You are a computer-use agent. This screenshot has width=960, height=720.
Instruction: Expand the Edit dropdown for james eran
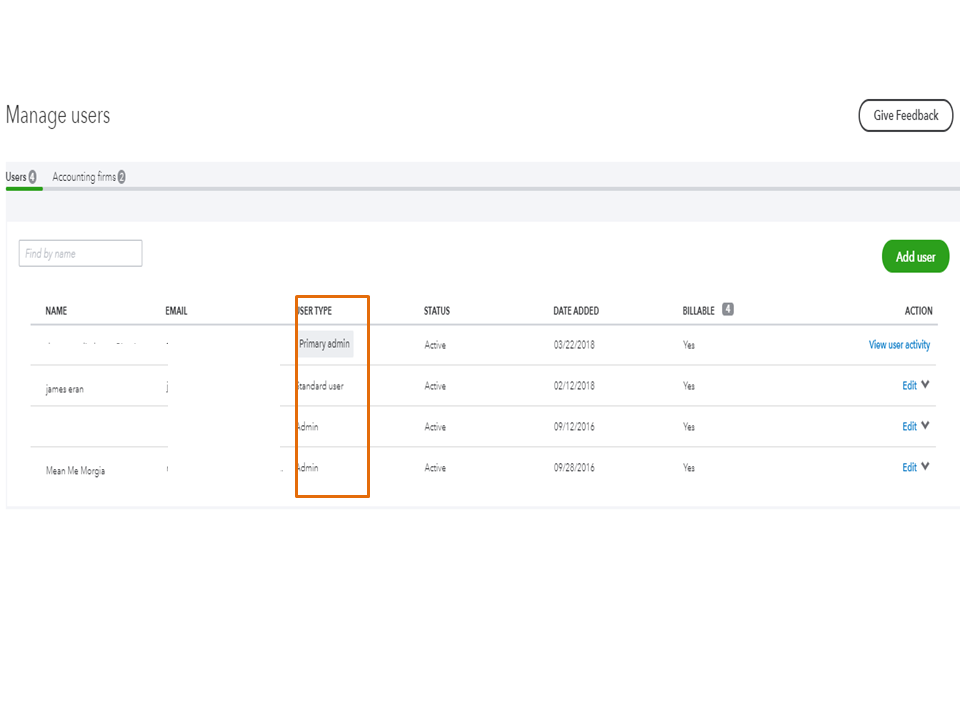click(x=925, y=384)
